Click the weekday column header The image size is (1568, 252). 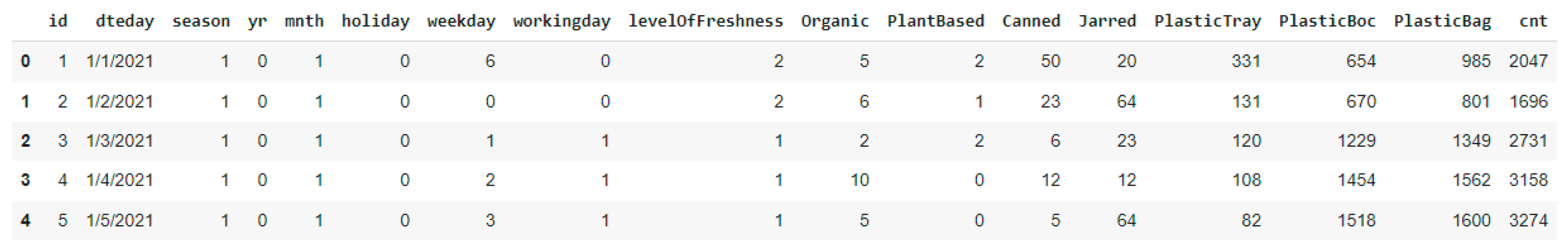pyautogui.click(x=461, y=21)
